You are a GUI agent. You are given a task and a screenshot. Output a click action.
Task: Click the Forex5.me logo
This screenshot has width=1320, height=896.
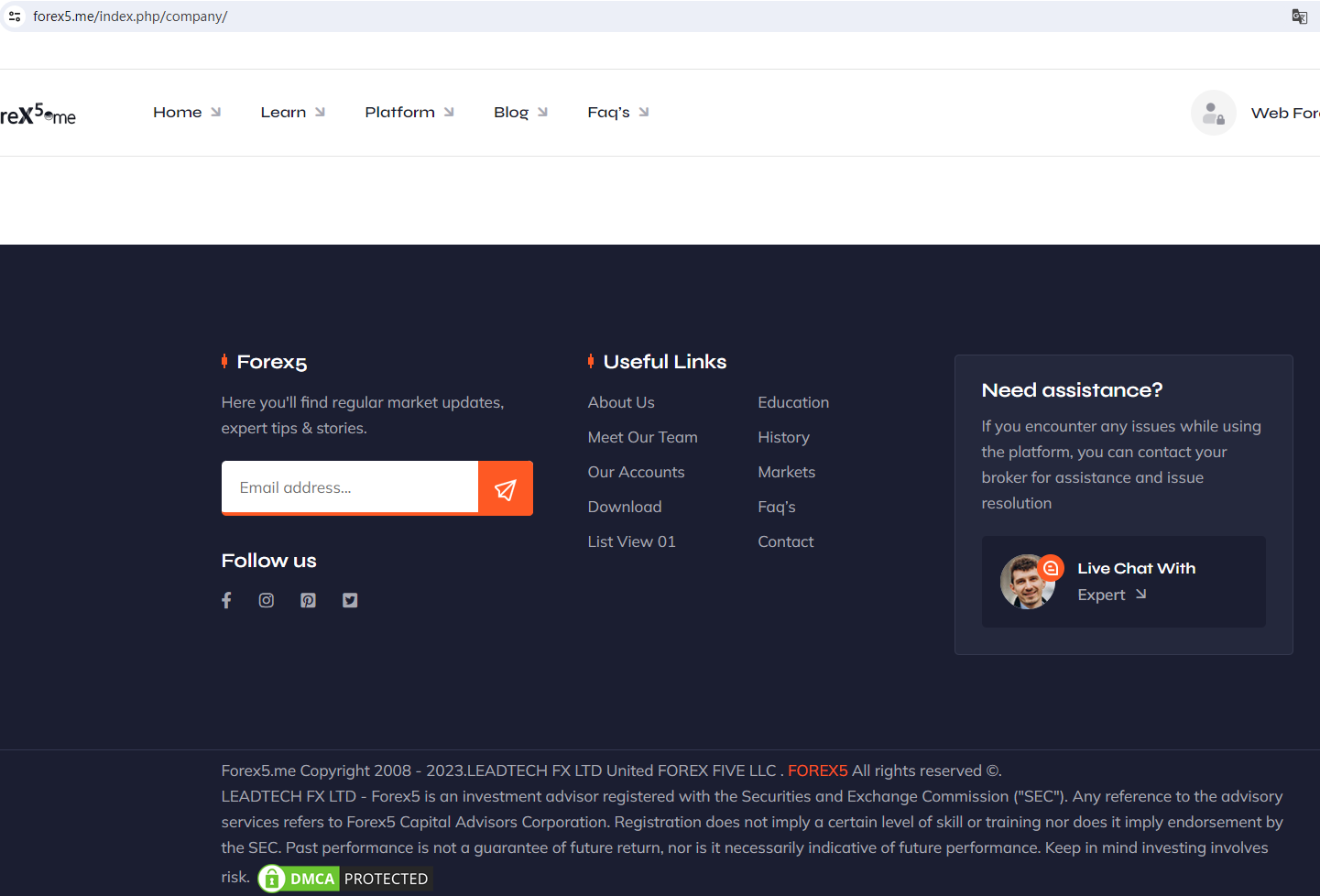coord(38,115)
